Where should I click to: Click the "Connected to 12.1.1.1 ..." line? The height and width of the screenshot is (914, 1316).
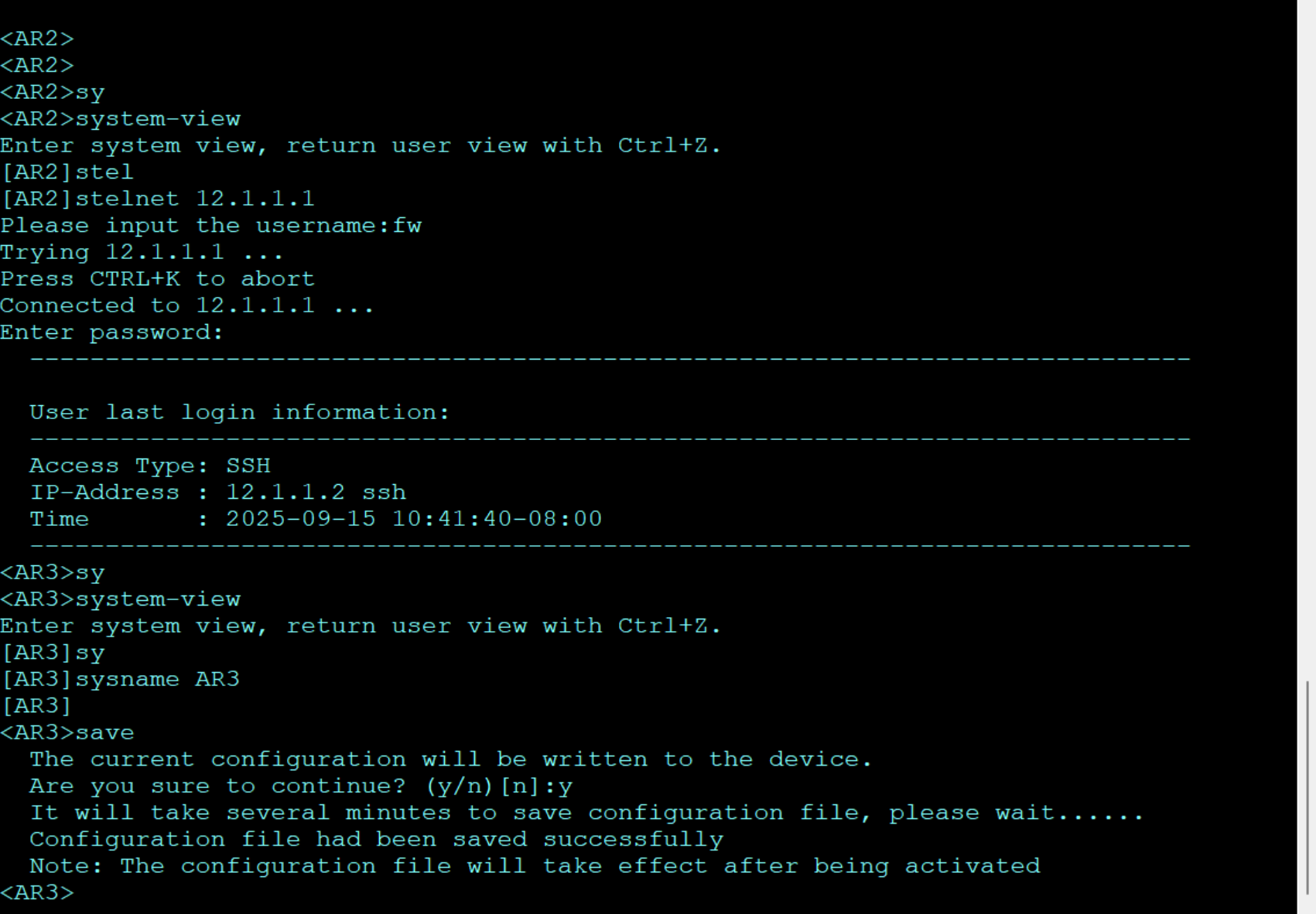tap(186, 305)
